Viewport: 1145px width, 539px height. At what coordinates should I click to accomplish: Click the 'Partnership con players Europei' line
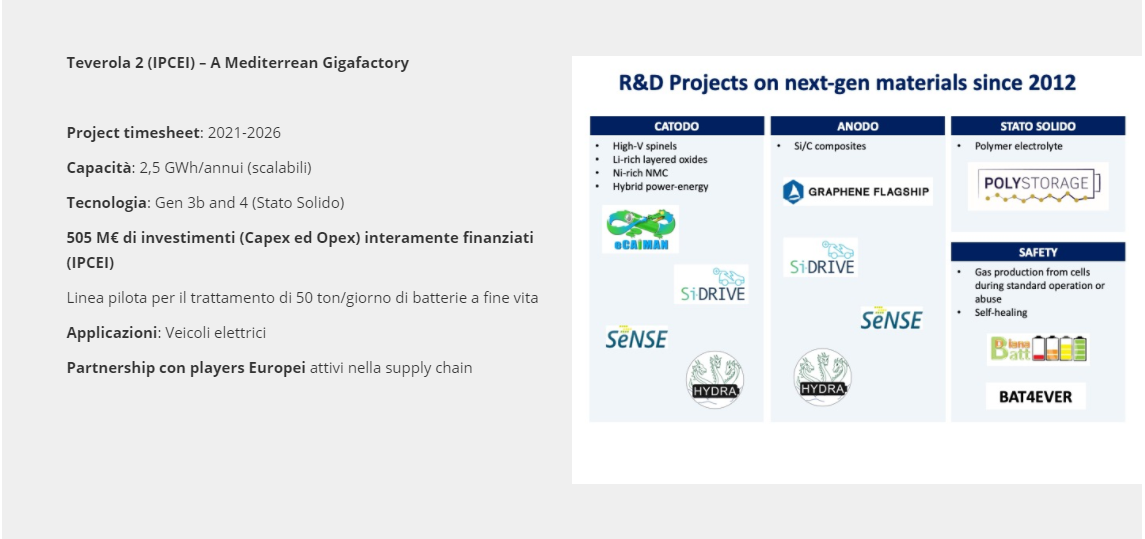[x=269, y=368]
